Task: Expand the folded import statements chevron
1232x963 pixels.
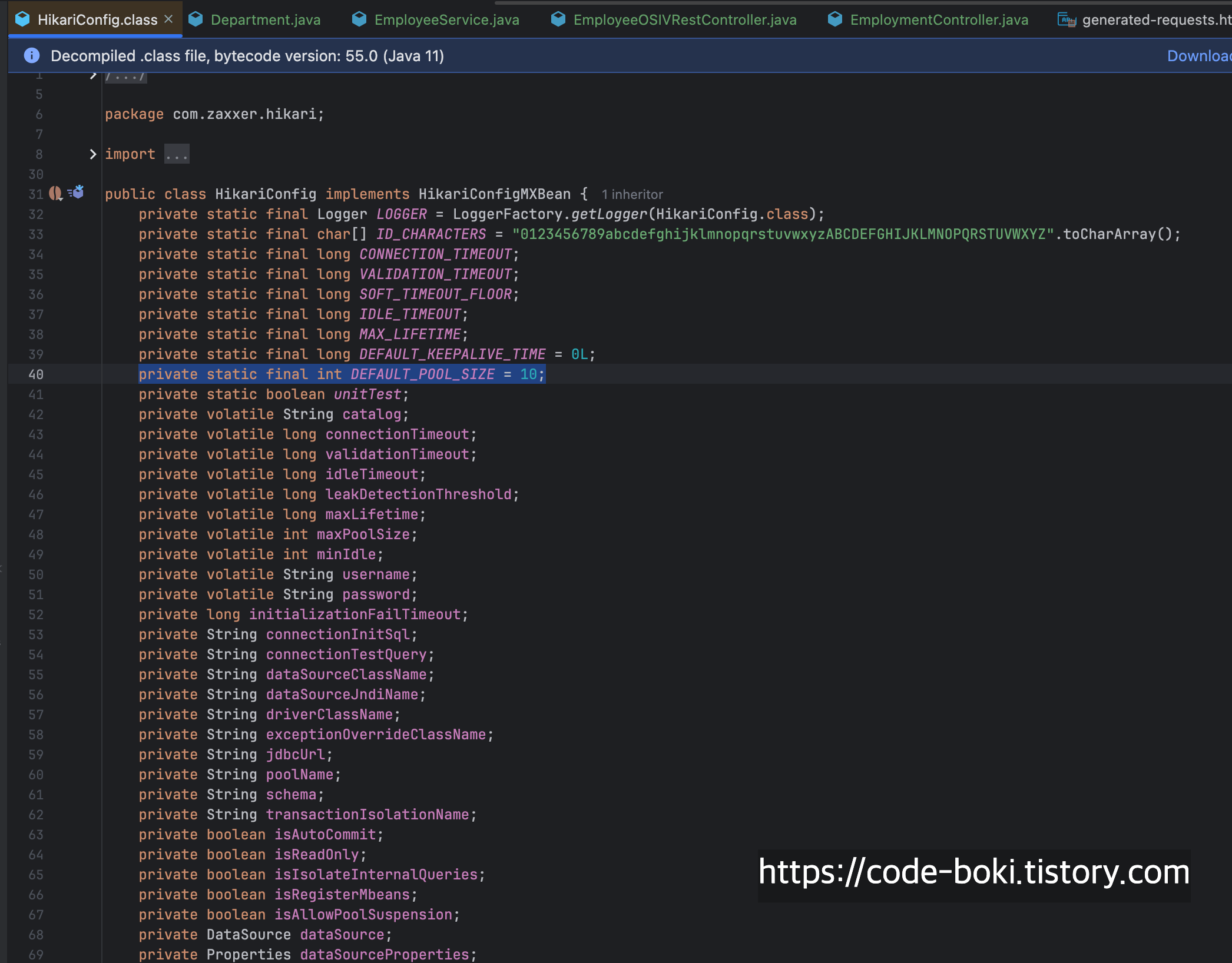Action: pyautogui.click(x=92, y=154)
